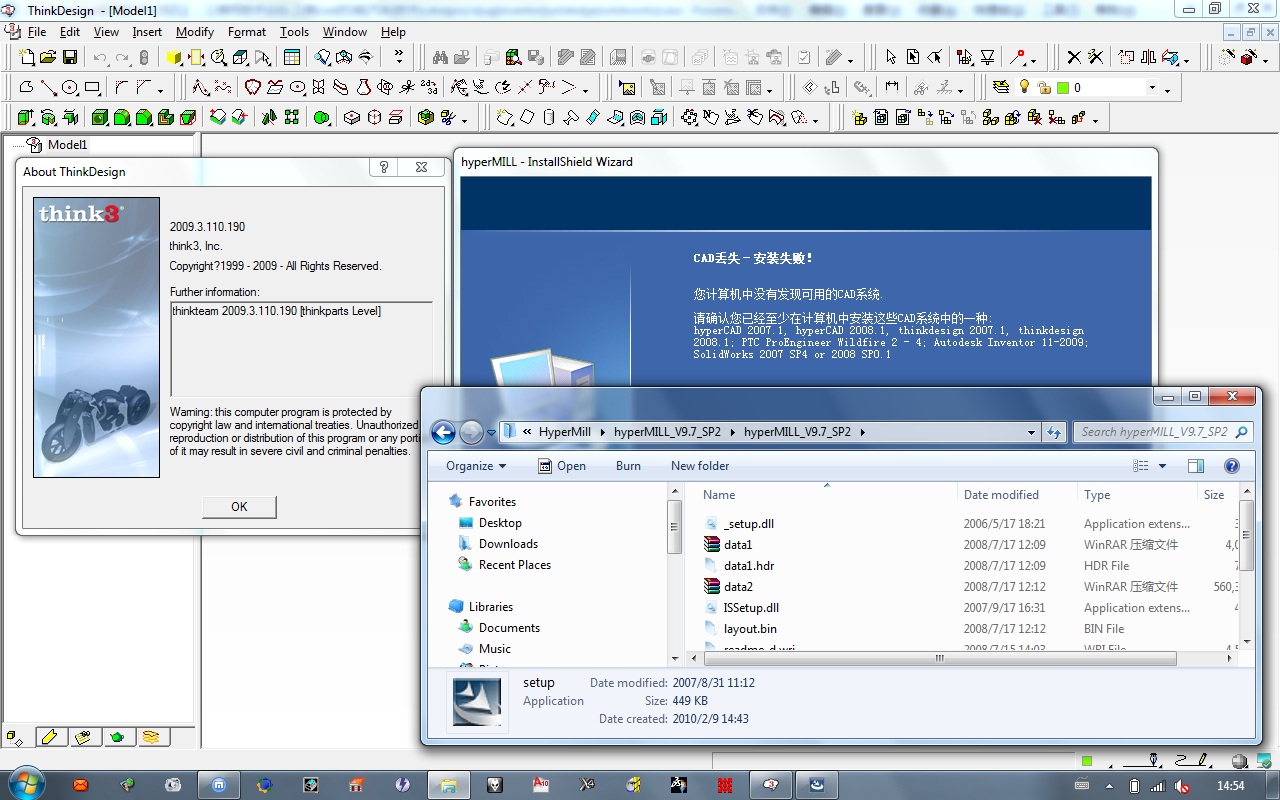Toggle the layer padlock lock icon
This screenshot has height=800, width=1280.
pyautogui.click(x=1044, y=88)
